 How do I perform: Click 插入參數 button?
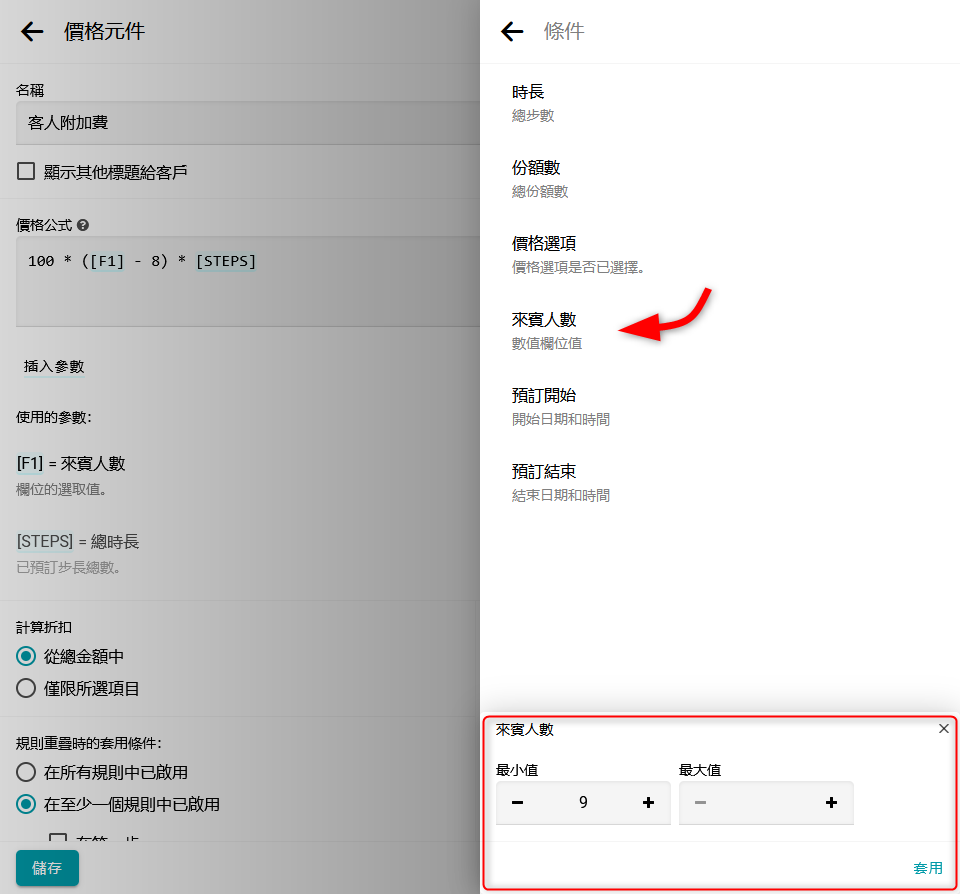coord(54,367)
